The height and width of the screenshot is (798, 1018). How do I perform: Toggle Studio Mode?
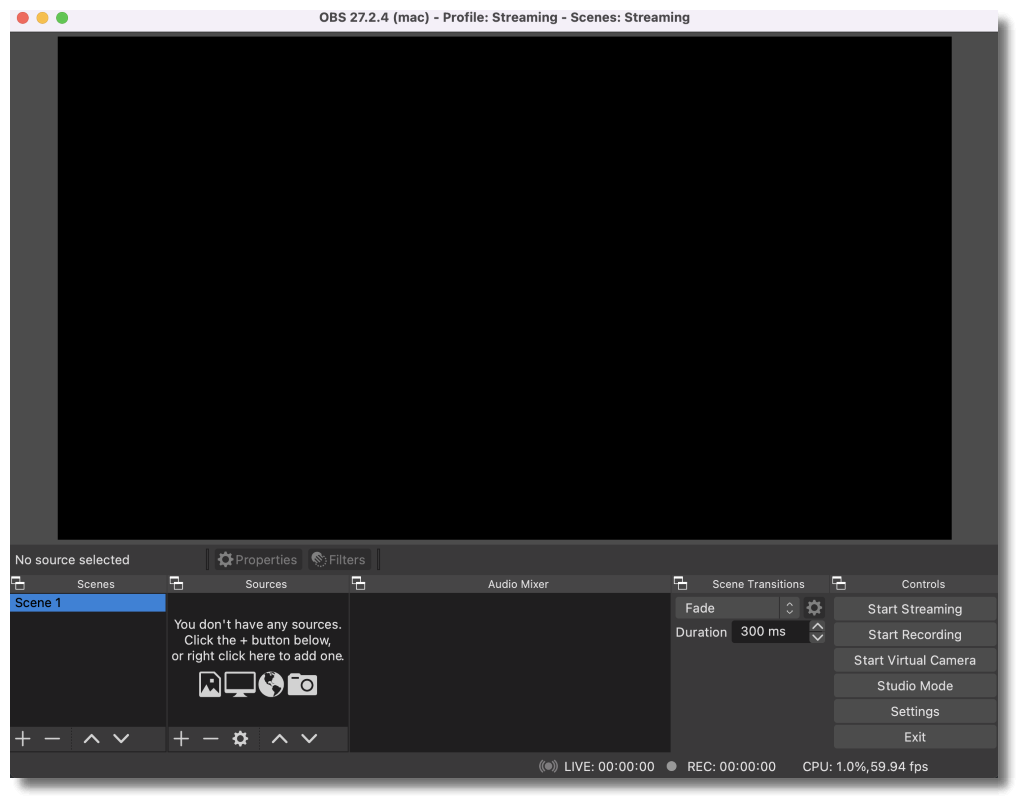pyautogui.click(x=915, y=686)
